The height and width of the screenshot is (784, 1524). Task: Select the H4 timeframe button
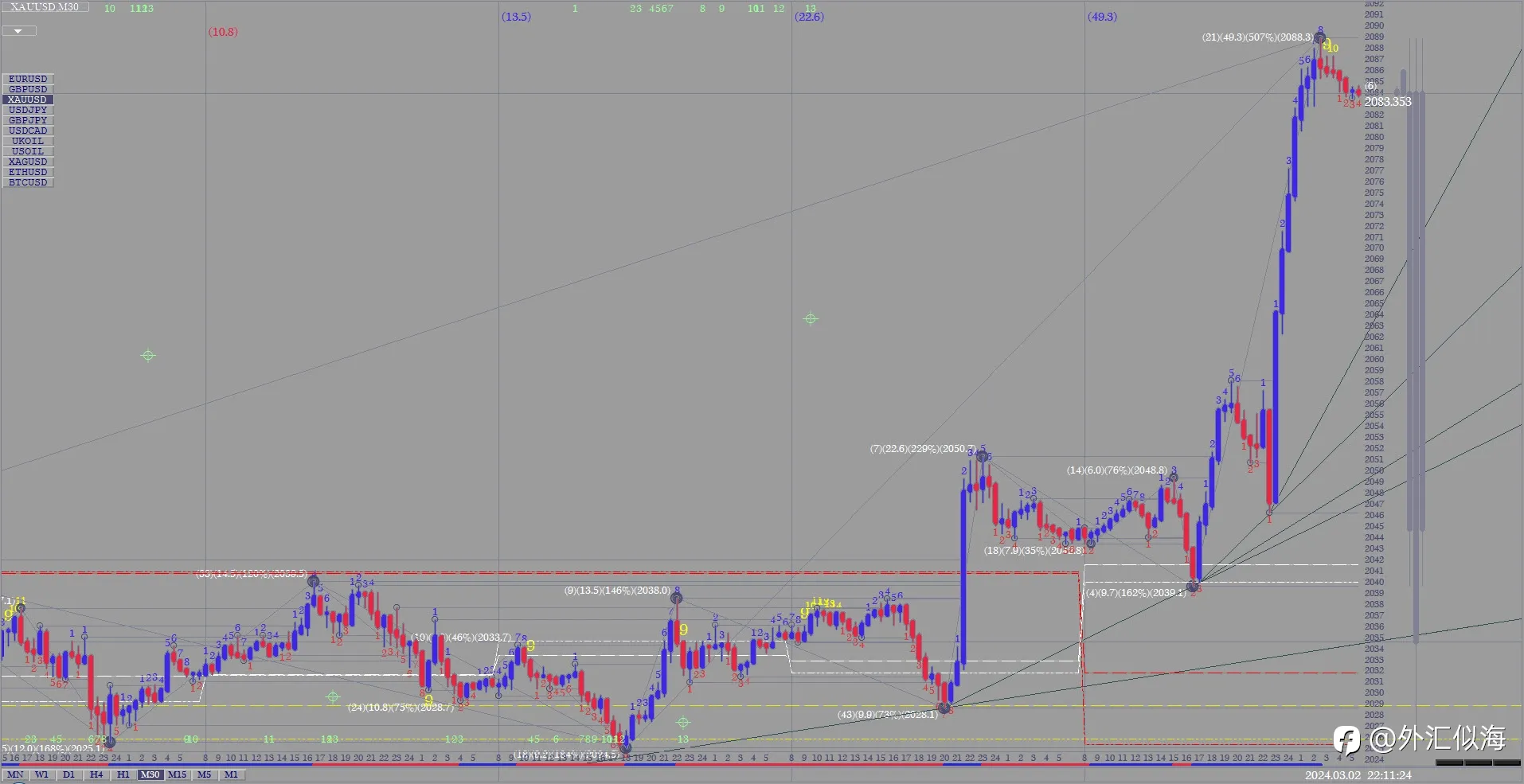pyautogui.click(x=96, y=774)
